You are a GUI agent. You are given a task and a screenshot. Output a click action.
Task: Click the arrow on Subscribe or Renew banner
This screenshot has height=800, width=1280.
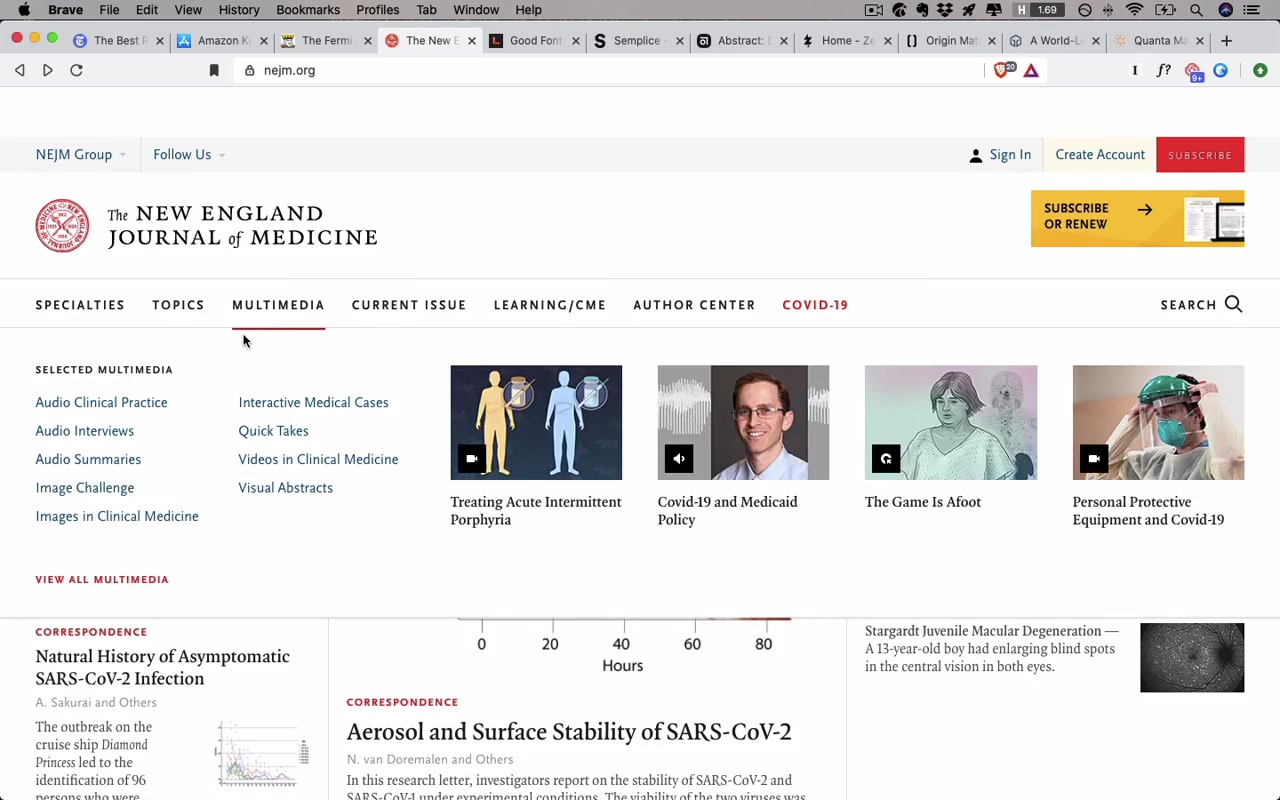click(1144, 210)
